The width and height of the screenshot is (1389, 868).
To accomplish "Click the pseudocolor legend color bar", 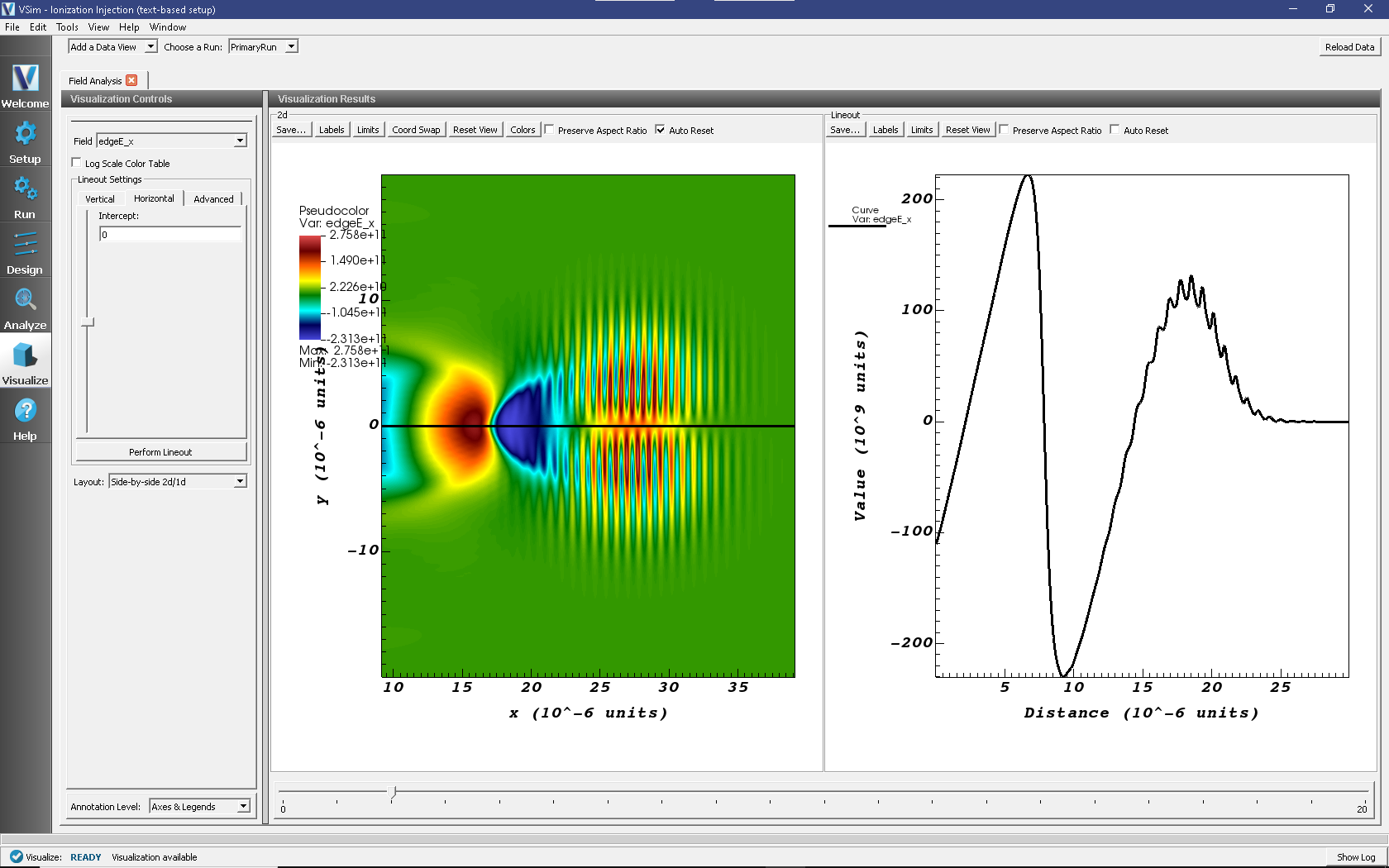I will (x=310, y=287).
